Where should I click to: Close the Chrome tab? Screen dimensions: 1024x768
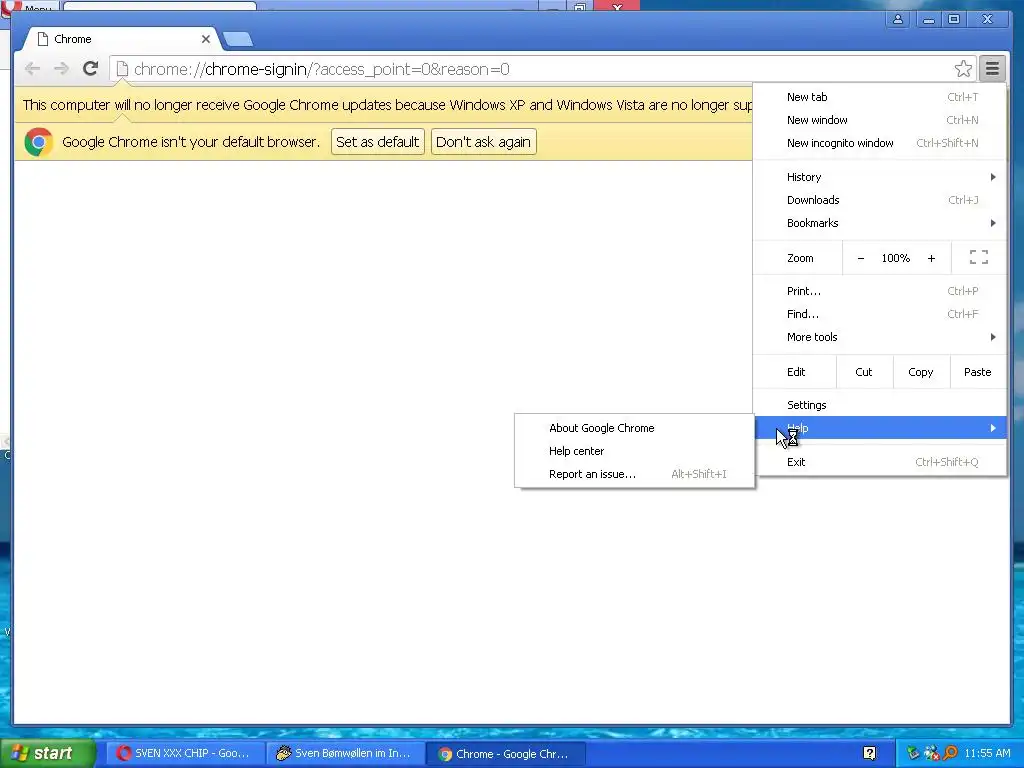click(x=206, y=39)
